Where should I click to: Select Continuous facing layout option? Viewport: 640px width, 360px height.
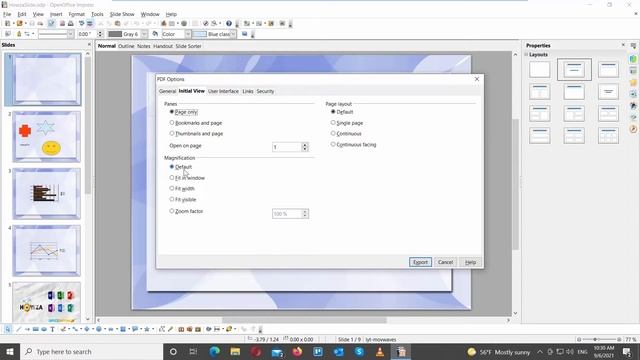pos(353,144)
